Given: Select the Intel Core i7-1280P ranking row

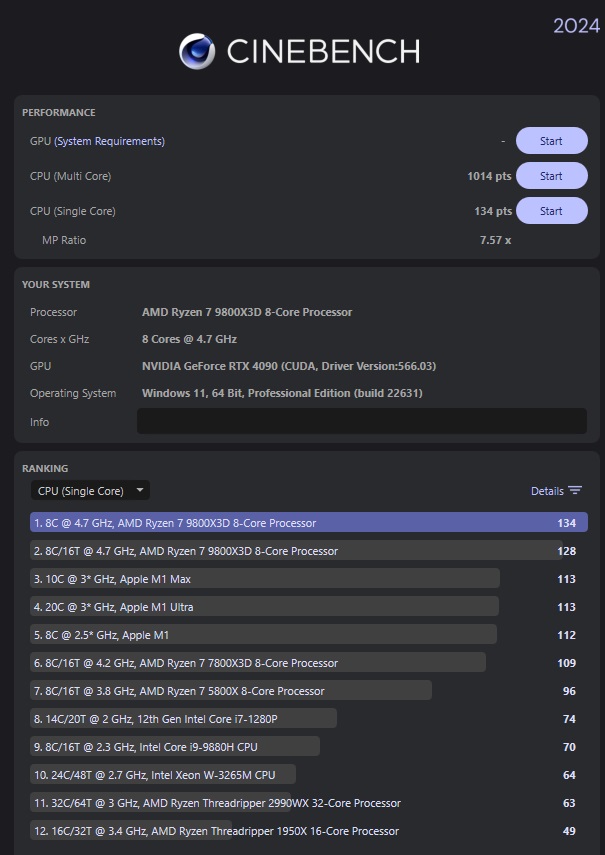Looking at the screenshot, I should [309, 719].
